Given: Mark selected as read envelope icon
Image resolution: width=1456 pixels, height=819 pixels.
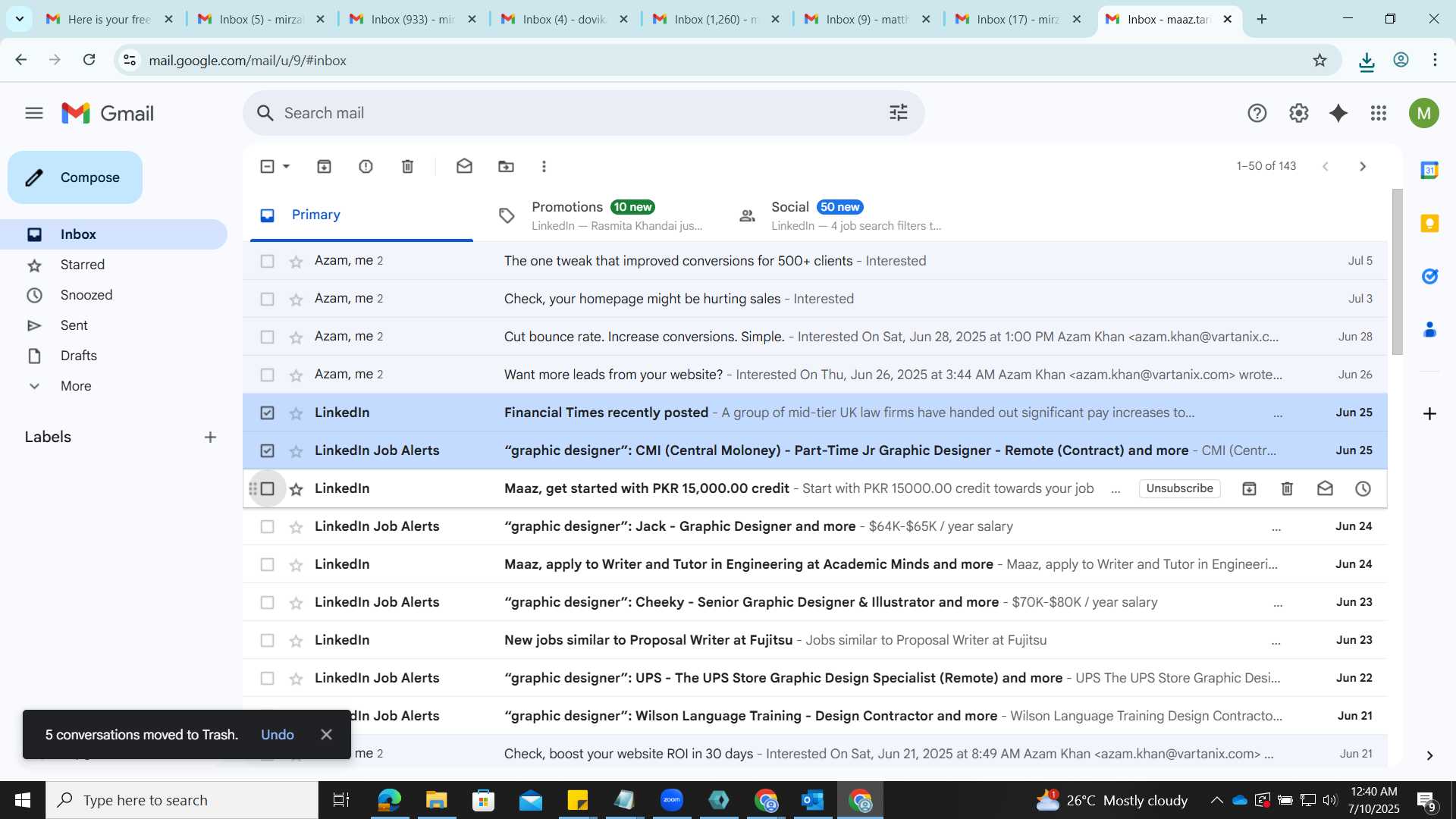Looking at the screenshot, I should click(x=464, y=166).
